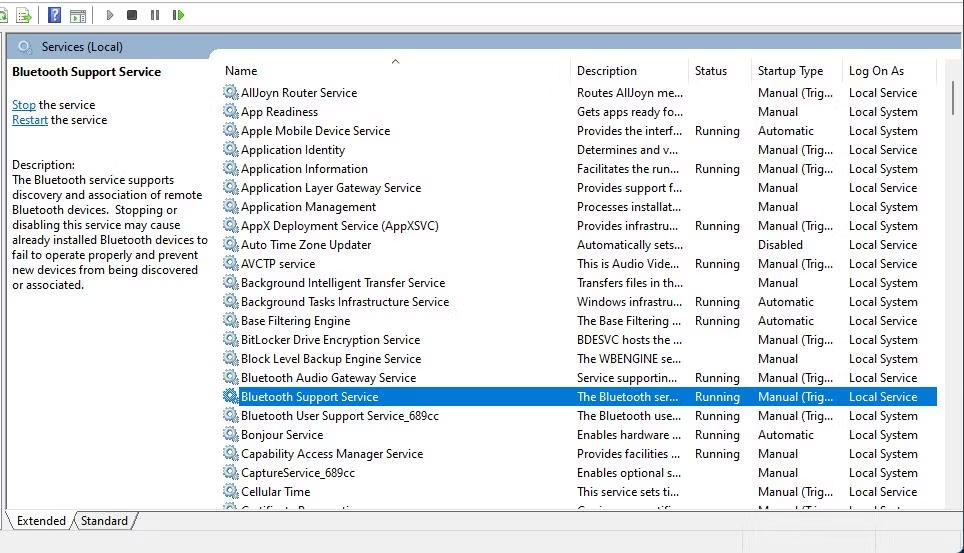Click gear icon of Background Intelligent Transfer Service

[231, 282]
